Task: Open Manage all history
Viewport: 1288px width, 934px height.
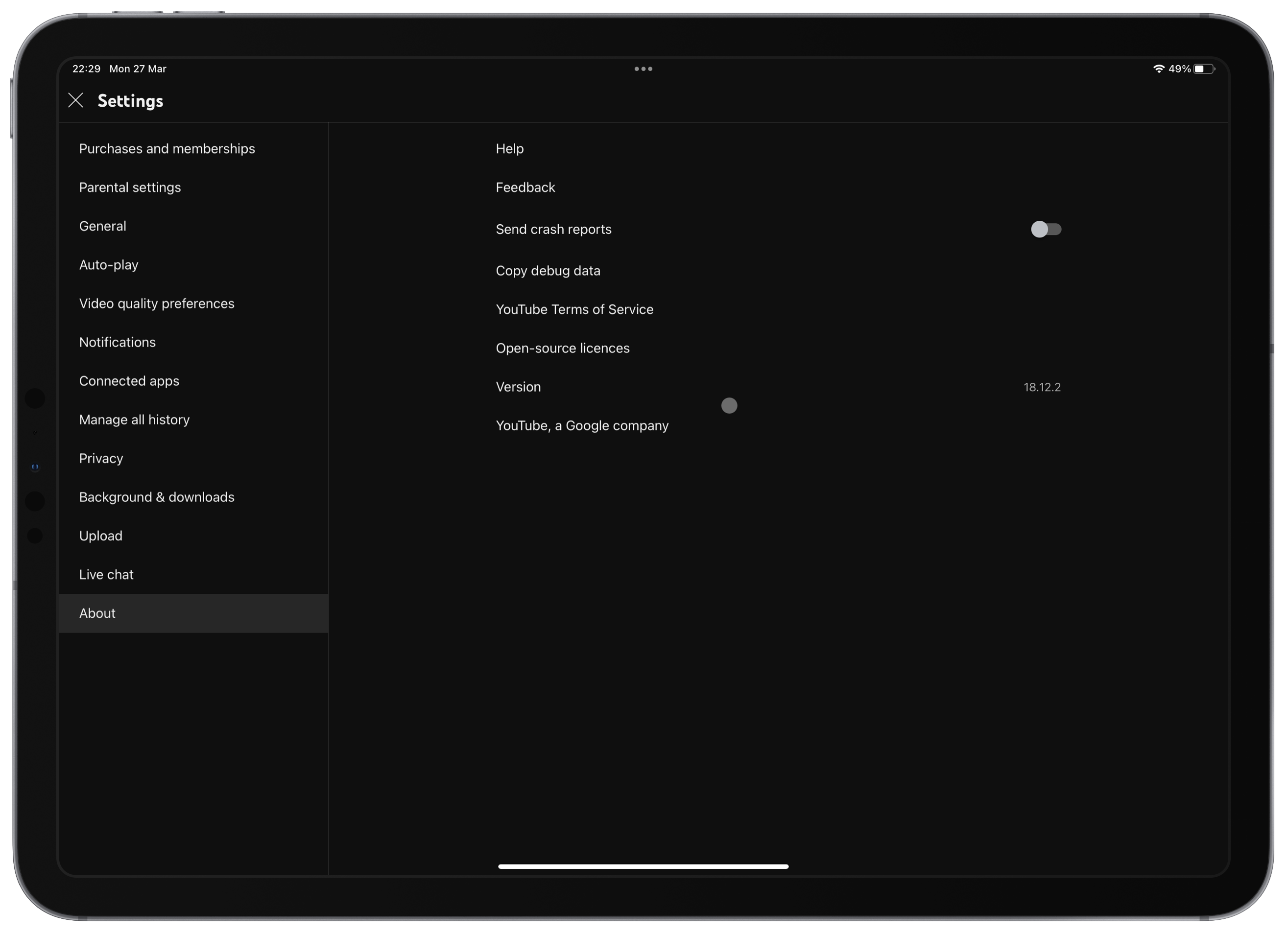Action: (135, 420)
